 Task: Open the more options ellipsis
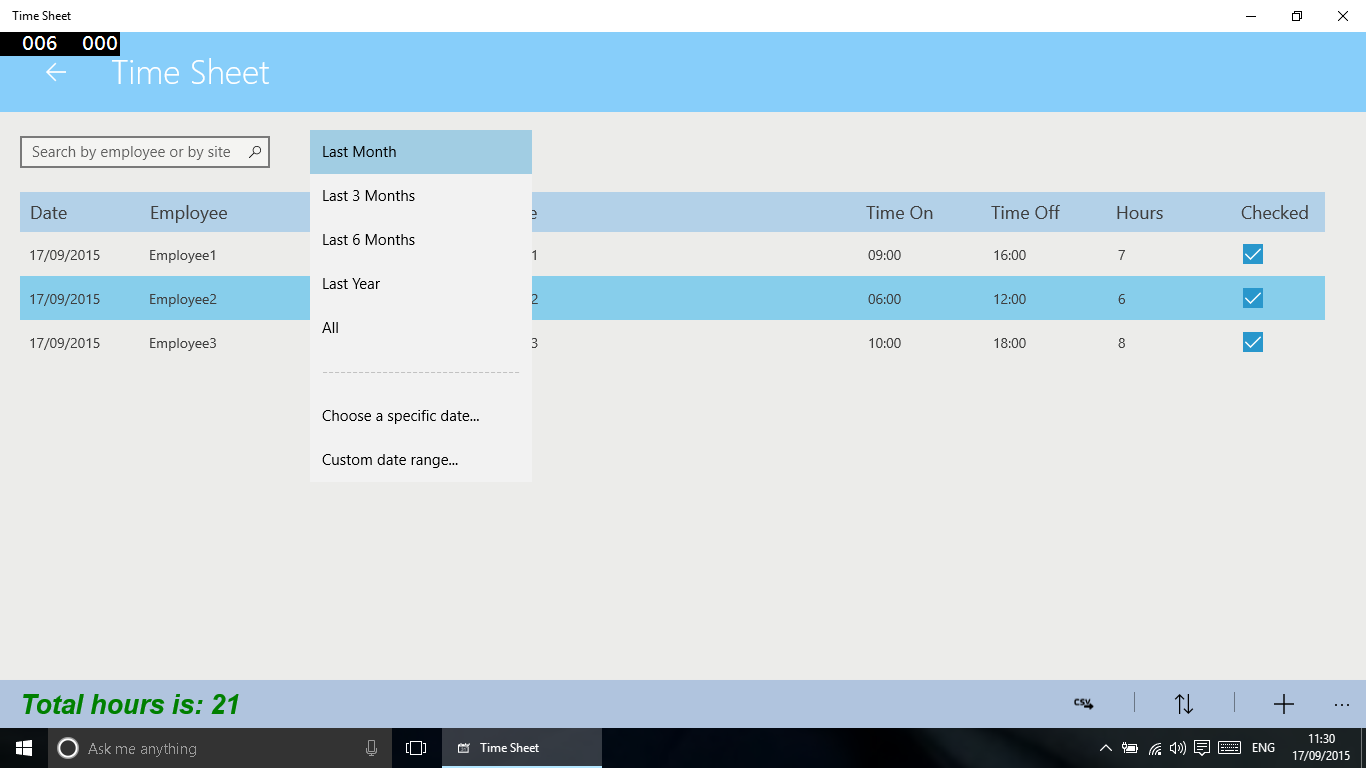[1342, 705]
